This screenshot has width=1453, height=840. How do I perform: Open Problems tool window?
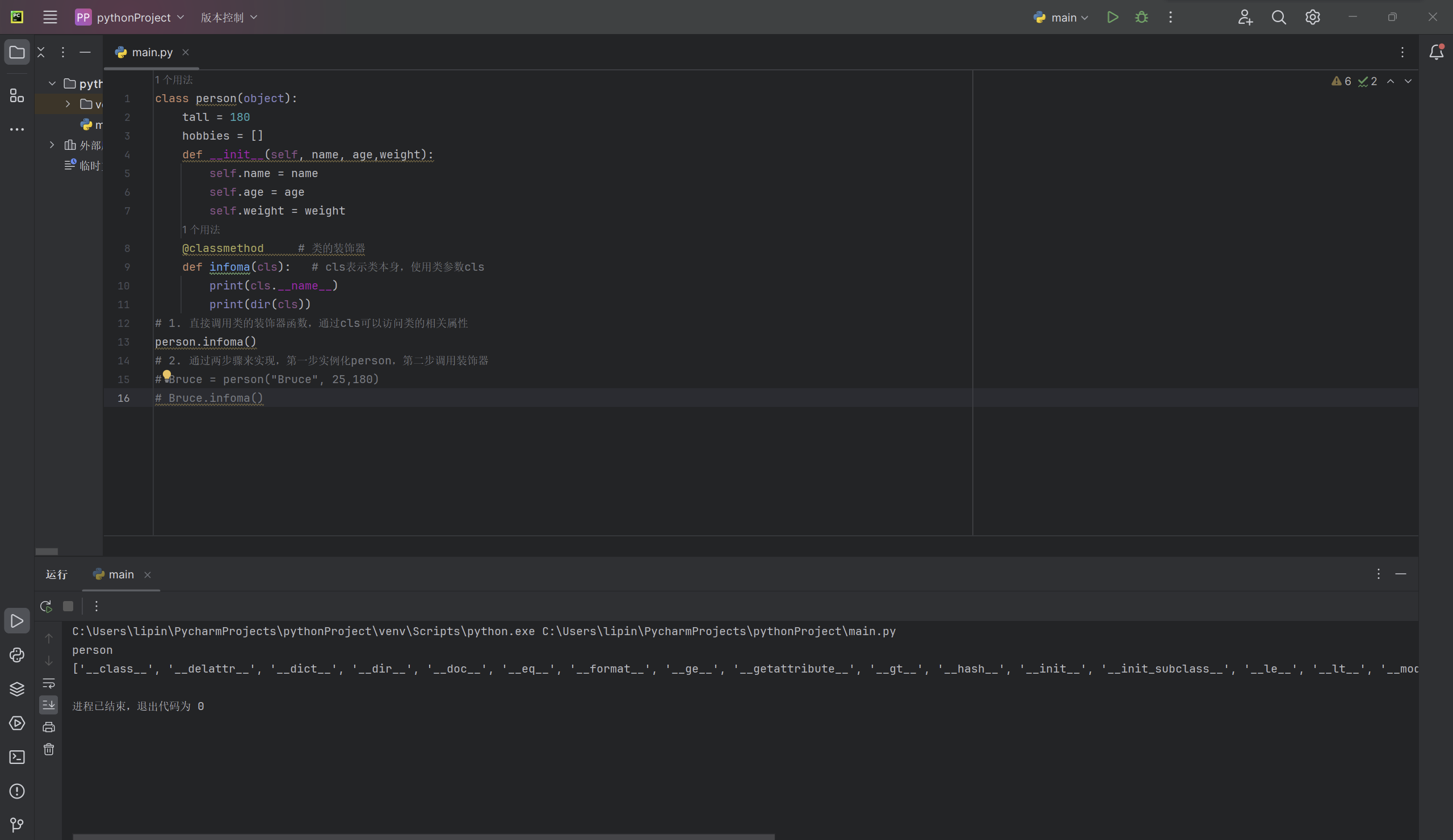16,791
